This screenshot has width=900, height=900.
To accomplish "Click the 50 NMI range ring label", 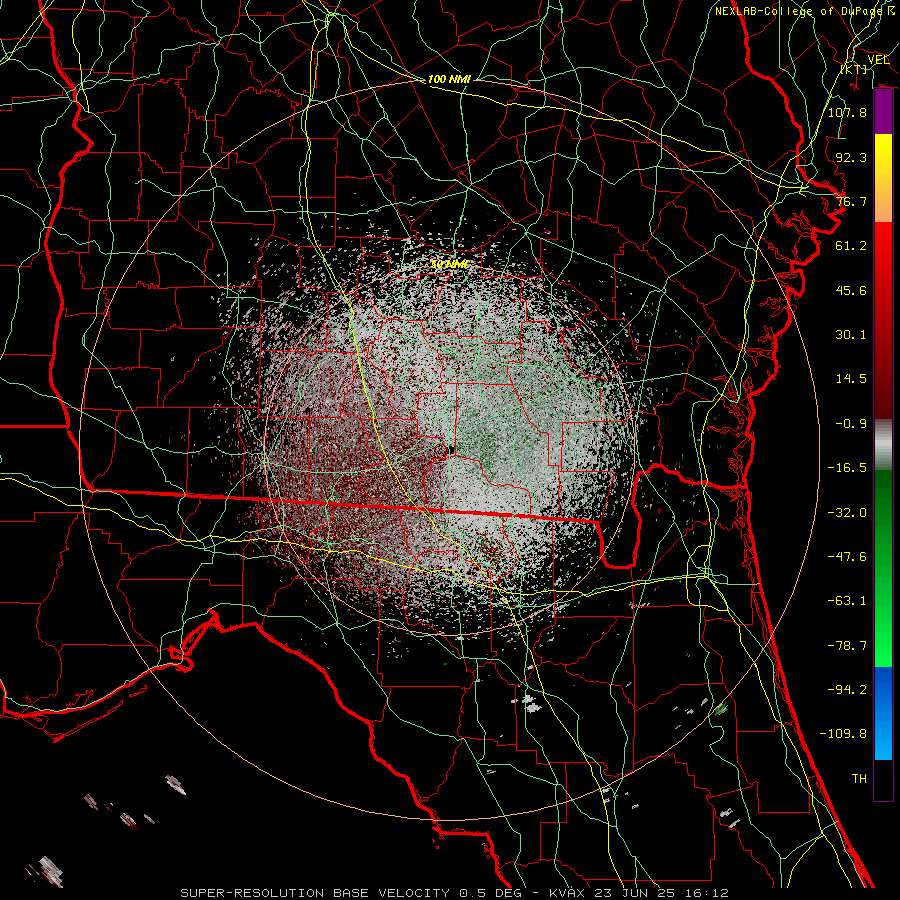I will pos(448,264).
